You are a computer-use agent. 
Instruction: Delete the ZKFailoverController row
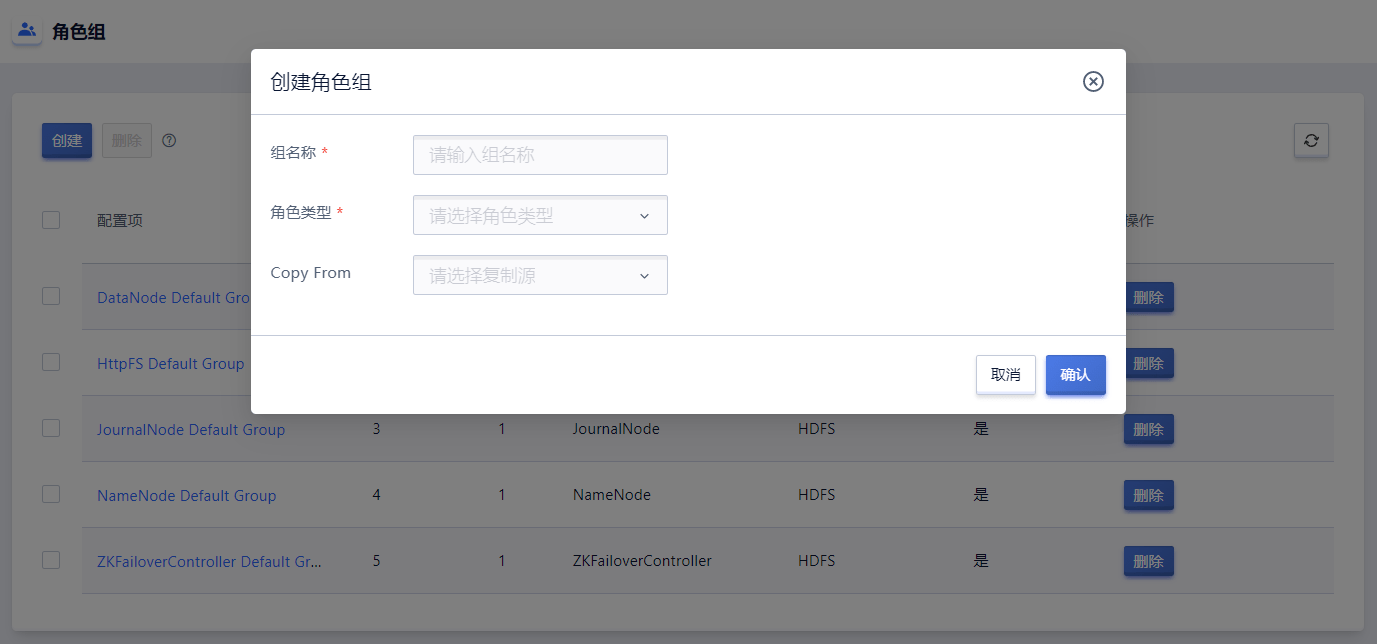(x=1149, y=561)
